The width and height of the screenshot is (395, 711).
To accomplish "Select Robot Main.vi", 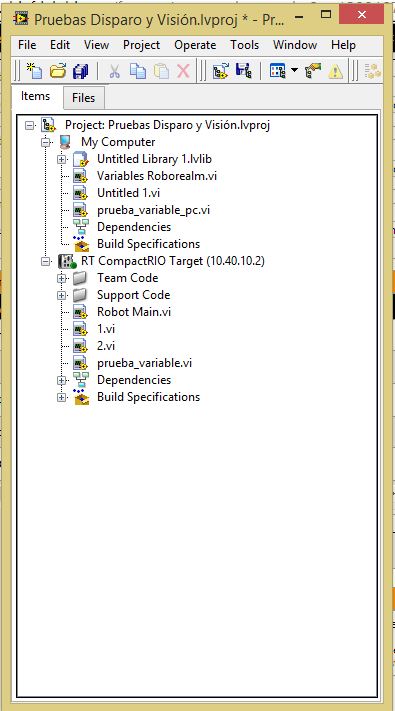I will [134, 312].
